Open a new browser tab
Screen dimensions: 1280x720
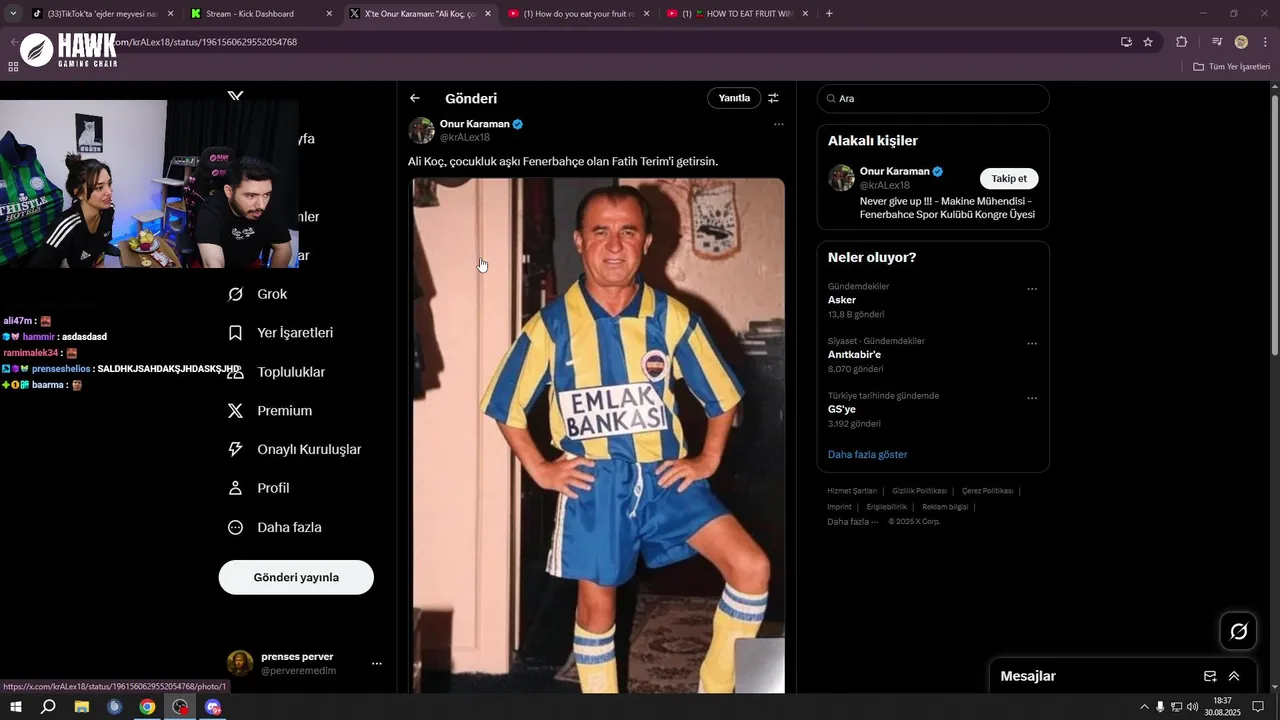click(829, 14)
